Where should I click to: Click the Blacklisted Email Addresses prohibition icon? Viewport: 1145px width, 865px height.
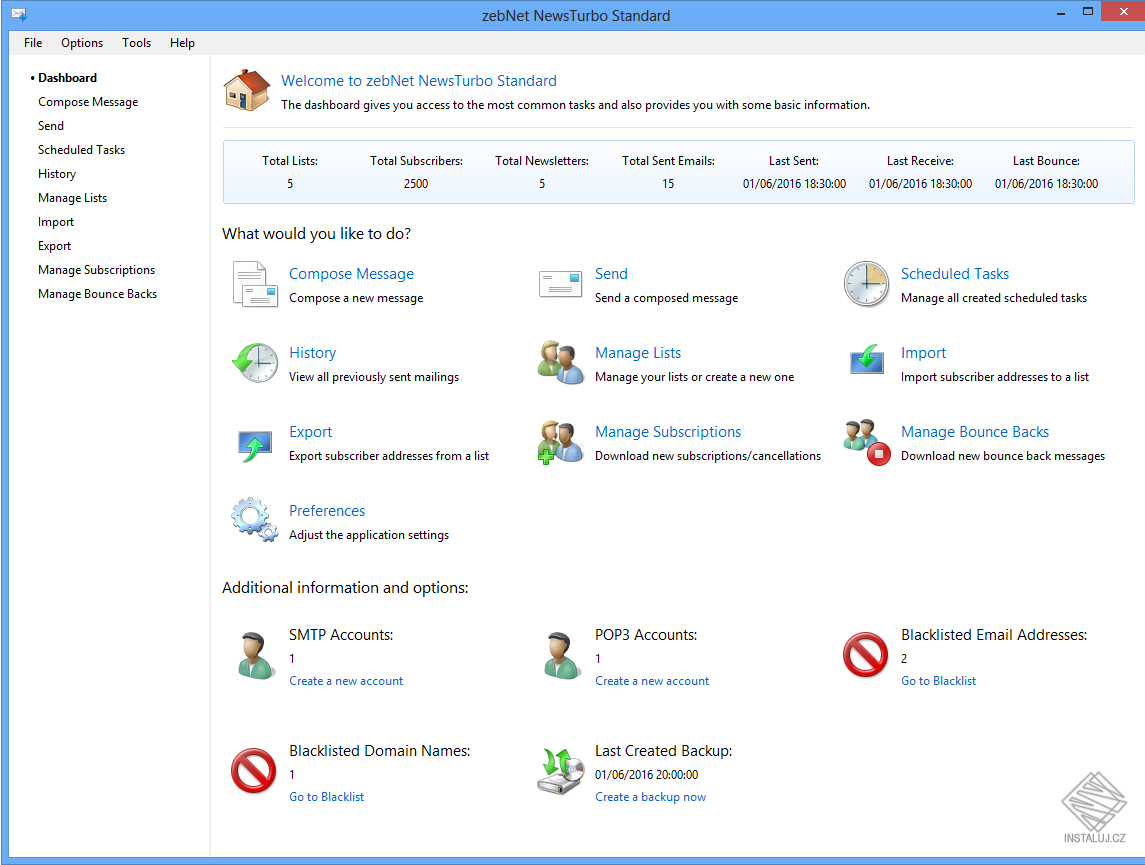[865, 655]
